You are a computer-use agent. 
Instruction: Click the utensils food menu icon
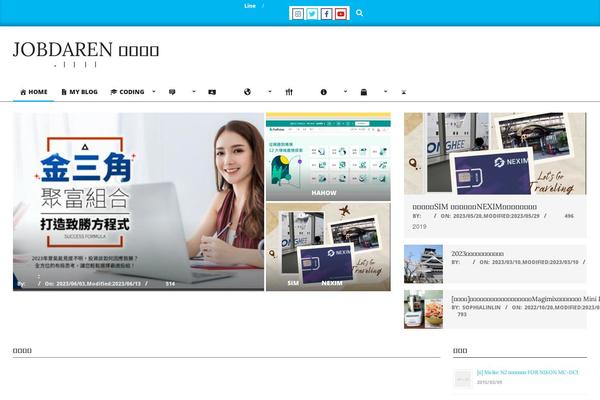(289, 92)
